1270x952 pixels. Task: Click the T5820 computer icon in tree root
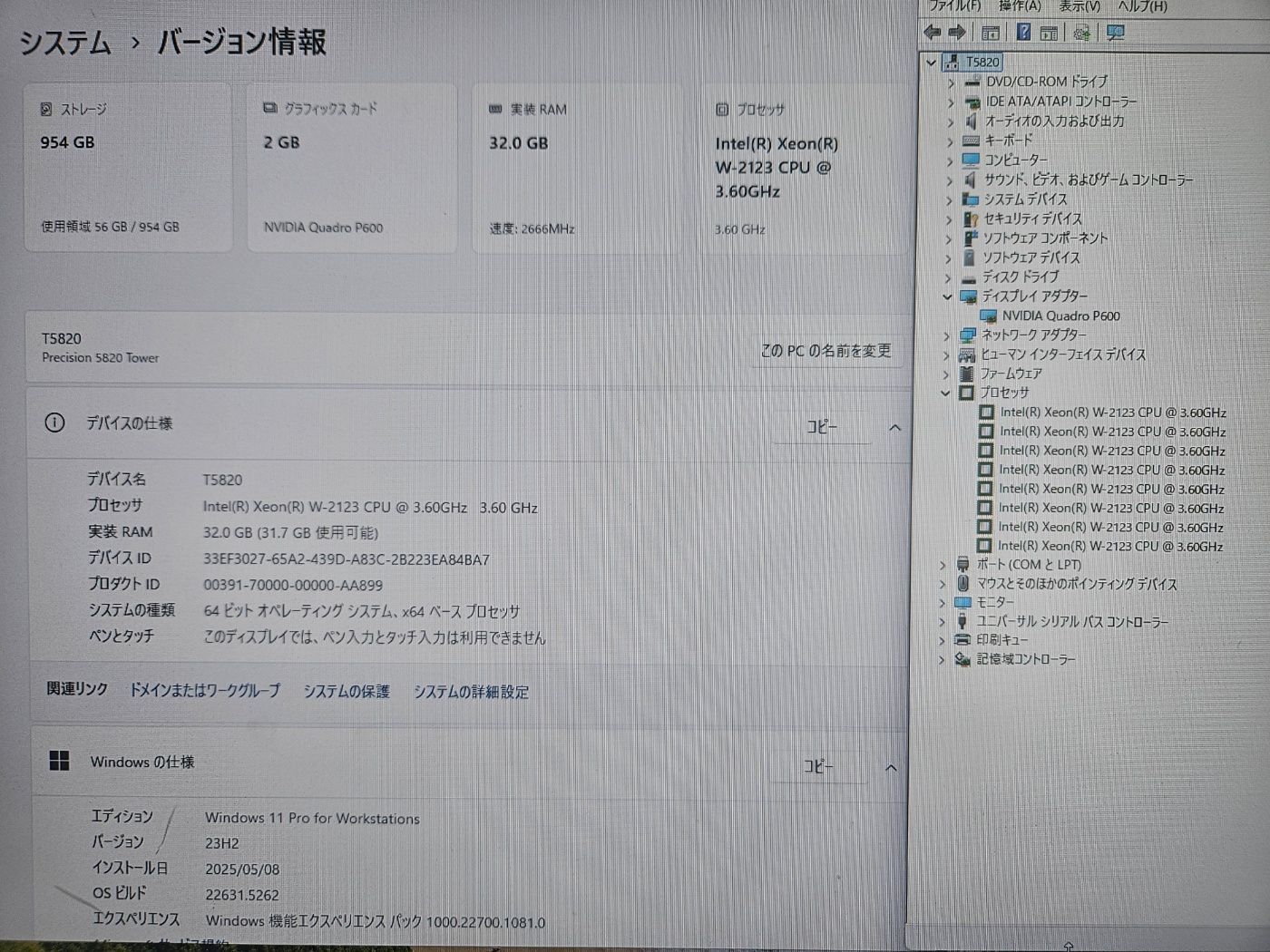(952, 62)
